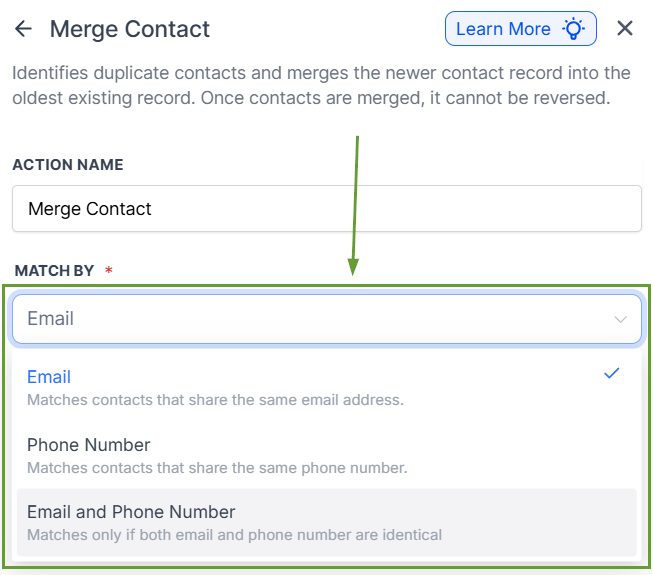
Task: Click the Email placeholder inside the dropdown
Action: pyautogui.click(x=51, y=319)
